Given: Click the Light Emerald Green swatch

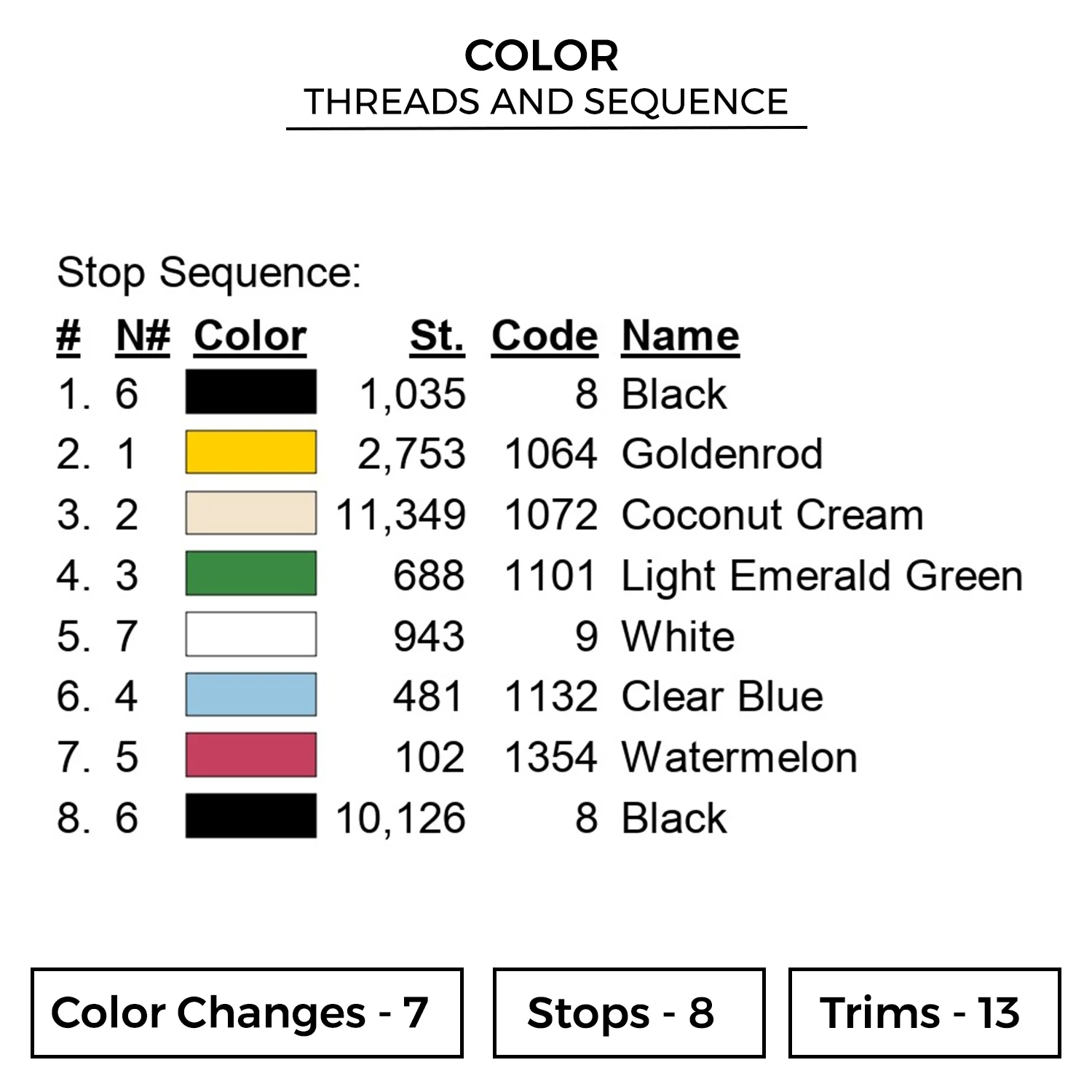Looking at the screenshot, I should [250, 574].
